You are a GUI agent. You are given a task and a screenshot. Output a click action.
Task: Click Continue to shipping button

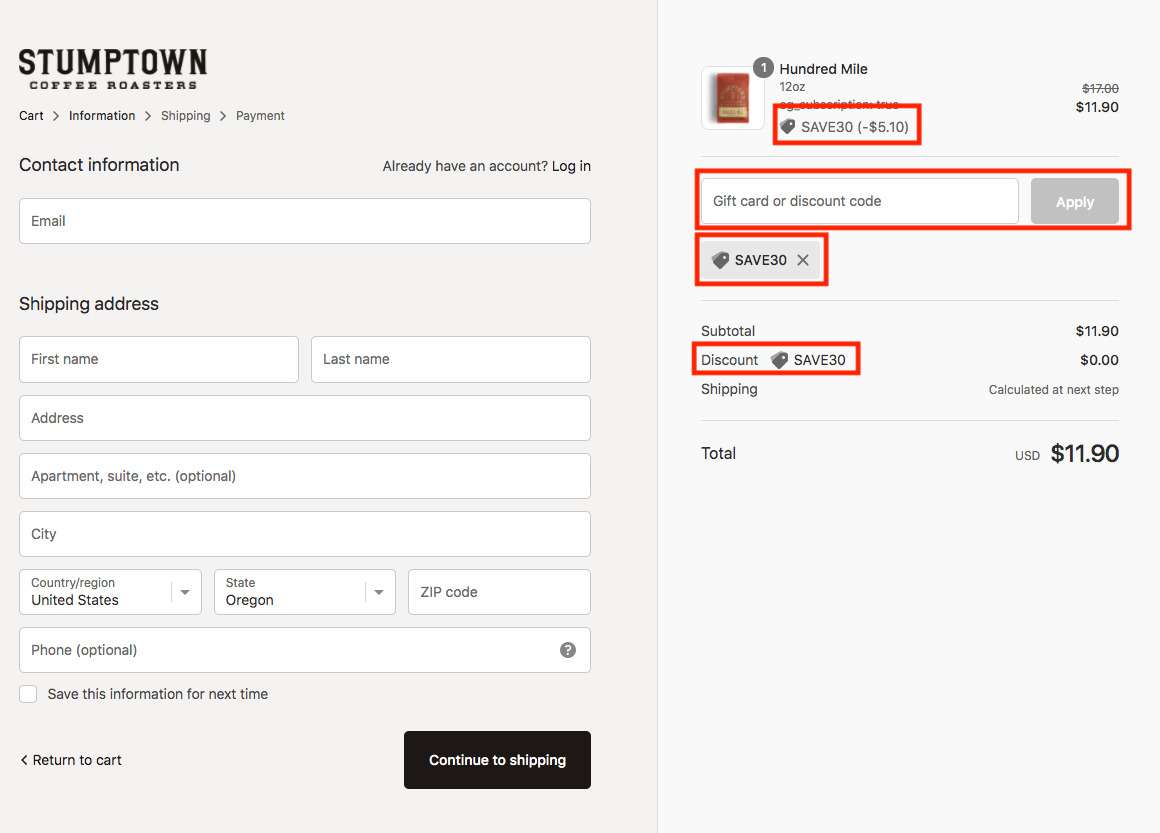pos(497,760)
